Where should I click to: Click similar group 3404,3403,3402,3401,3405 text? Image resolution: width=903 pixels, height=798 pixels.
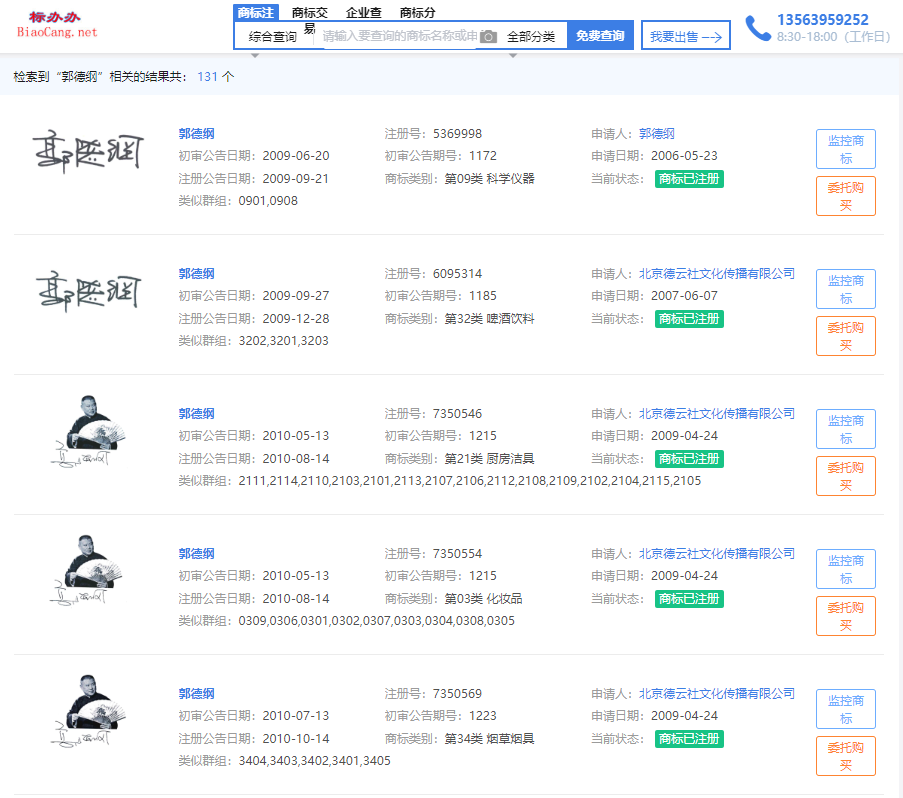[x=314, y=761]
